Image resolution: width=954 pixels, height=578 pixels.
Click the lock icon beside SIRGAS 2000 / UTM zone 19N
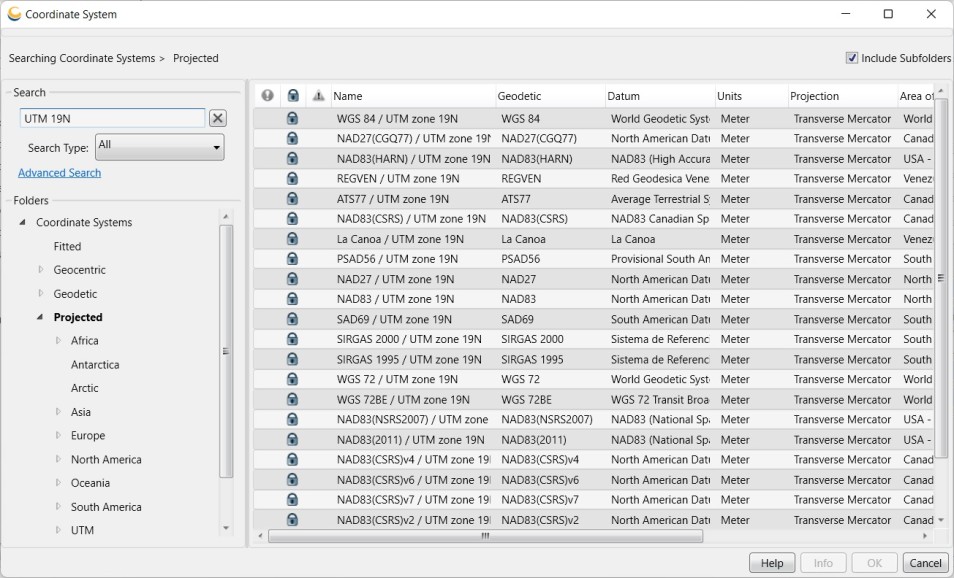[293, 339]
